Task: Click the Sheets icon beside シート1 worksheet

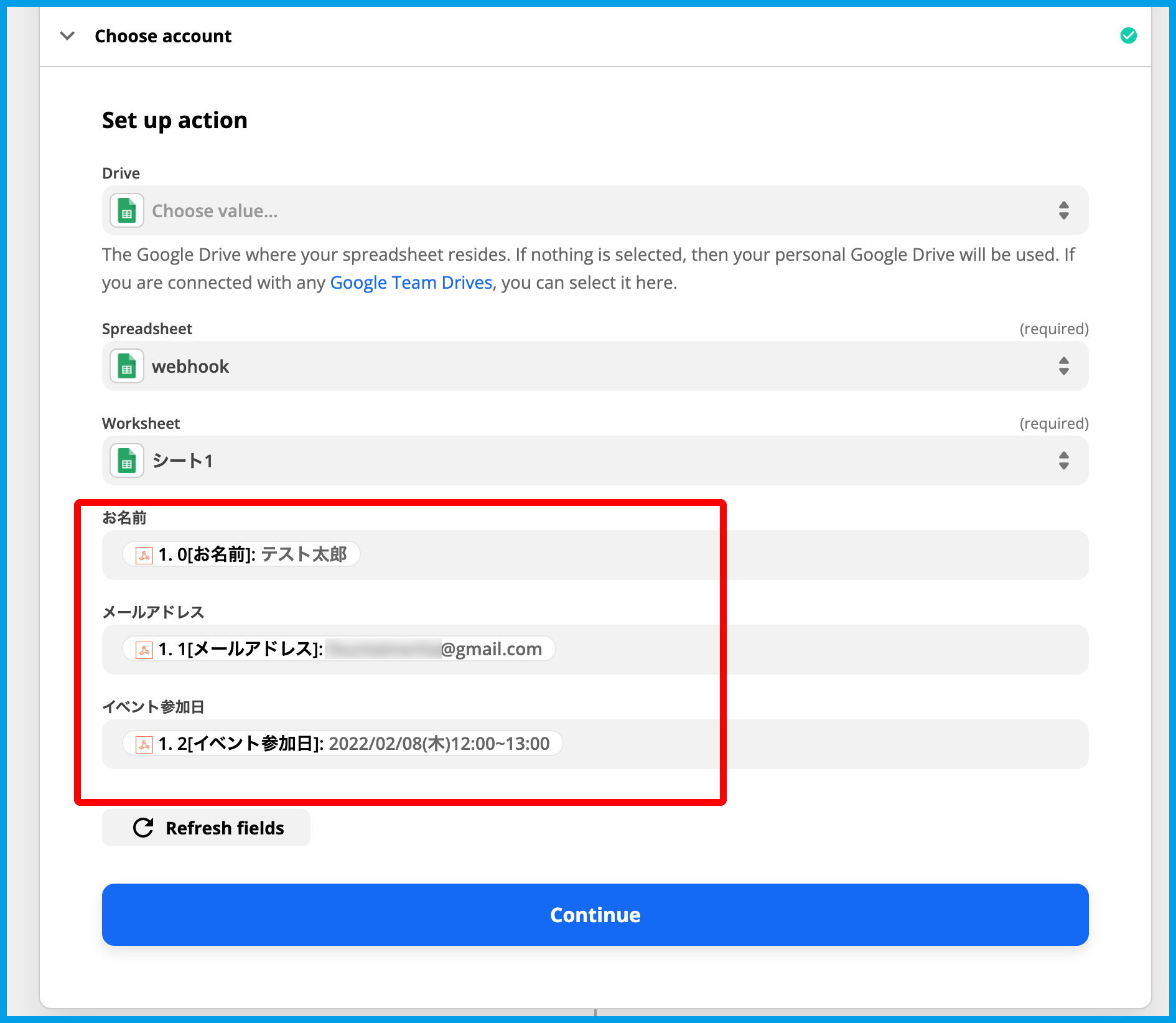Action: coord(127,461)
